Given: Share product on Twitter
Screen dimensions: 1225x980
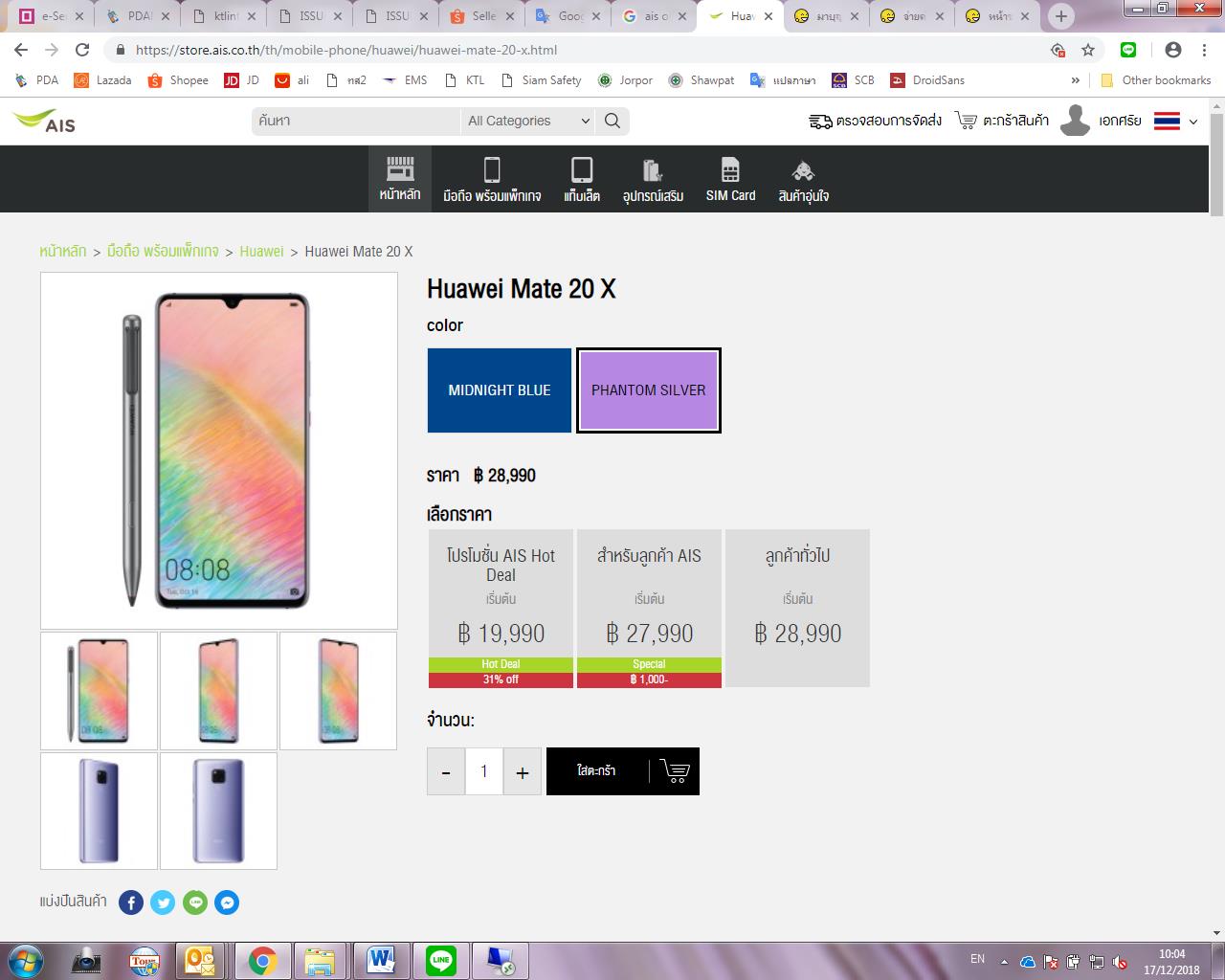Looking at the screenshot, I should click(163, 902).
